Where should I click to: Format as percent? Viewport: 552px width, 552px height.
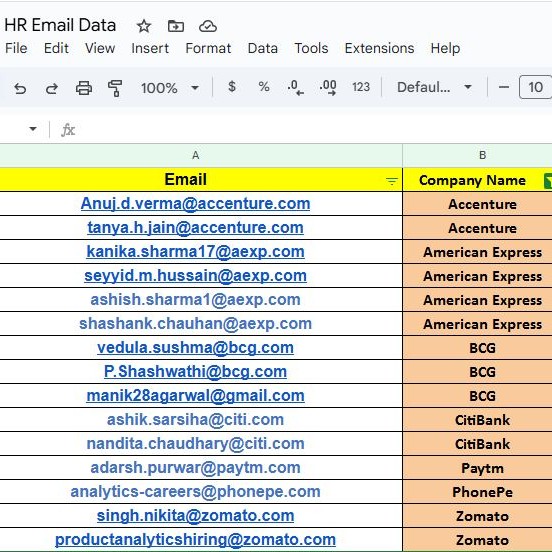(x=264, y=87)
